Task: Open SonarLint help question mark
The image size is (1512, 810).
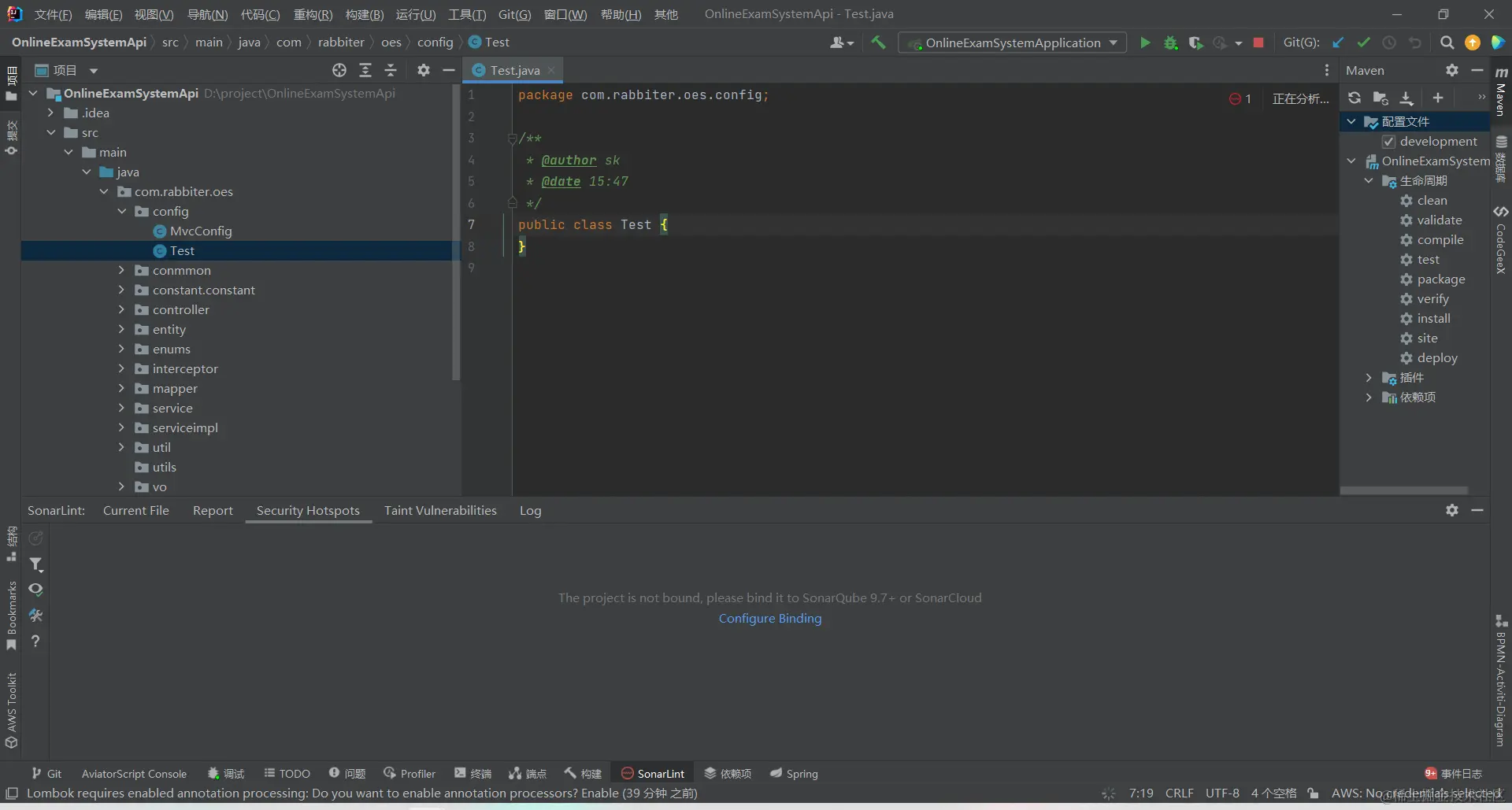Action: pos(35,641)
